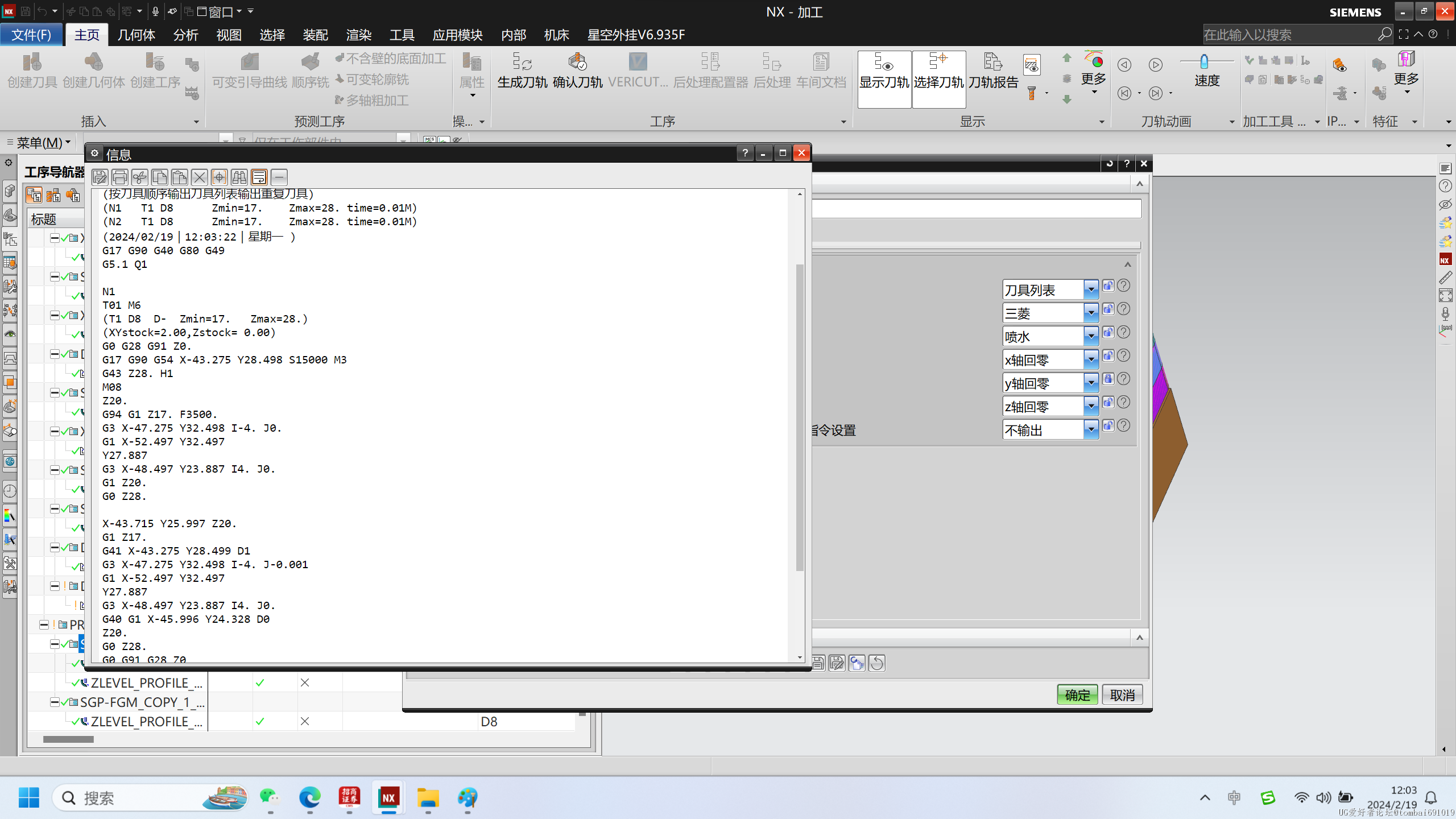Click 创建工序 create operation icon
The height and width of the screenshot is (819, 1456).
(x=155, y=71)
